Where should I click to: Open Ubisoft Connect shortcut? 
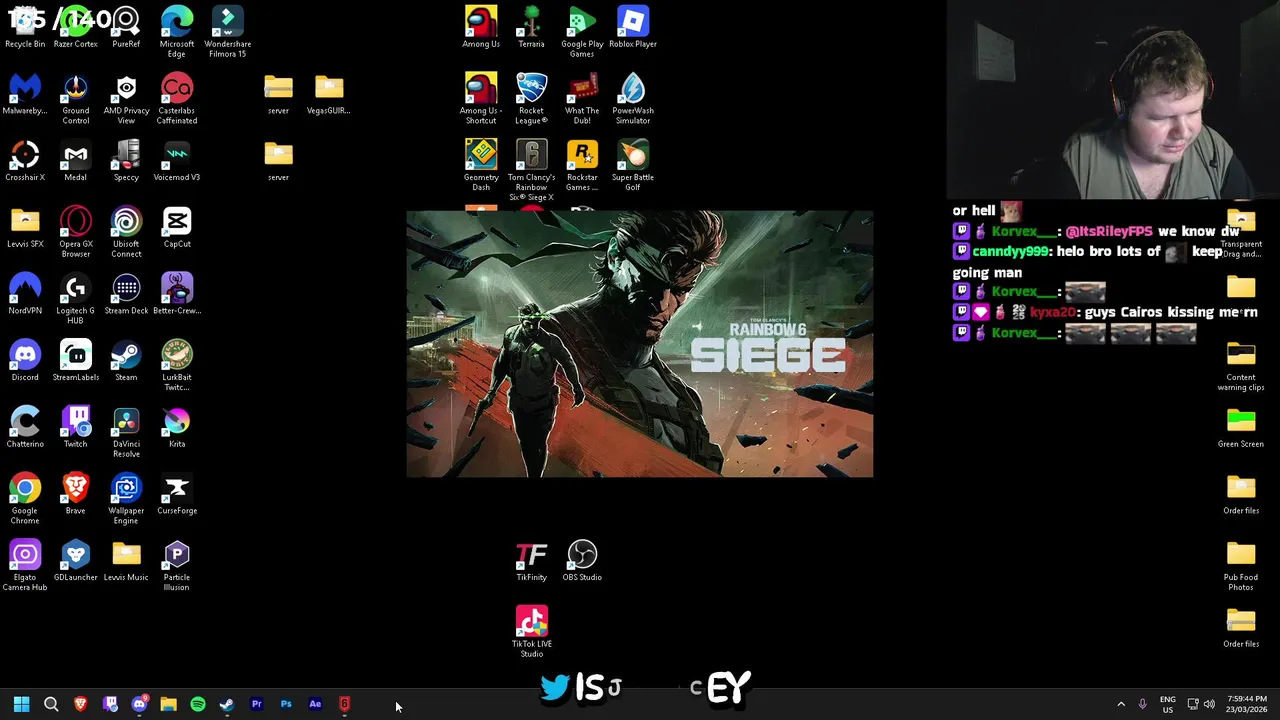click(x=126, y=232)
